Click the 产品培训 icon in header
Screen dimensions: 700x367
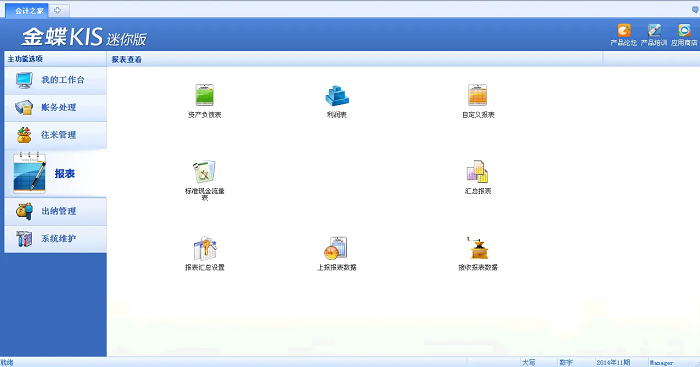pos(654,30)
